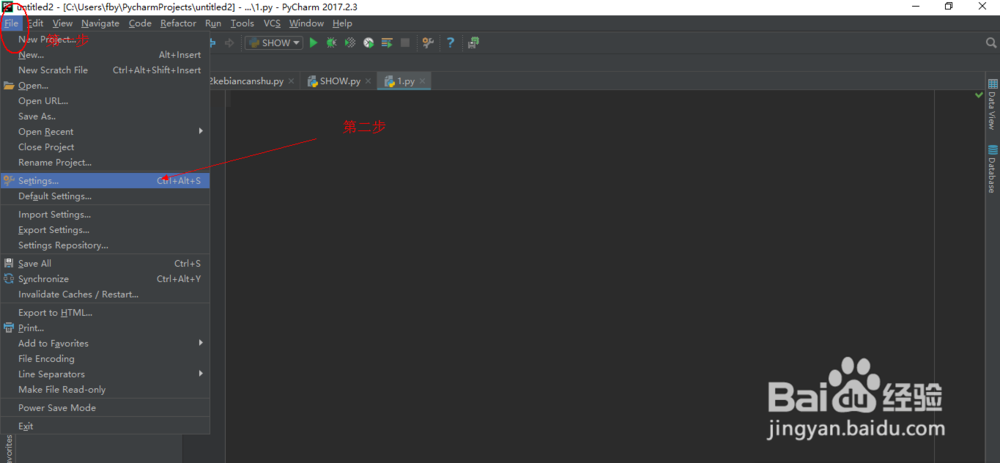The height and width of the screenshot is (463, 1000).
Task: Select Synchronize menu entry
Action: pyautogui.click(x=105, y=279)
